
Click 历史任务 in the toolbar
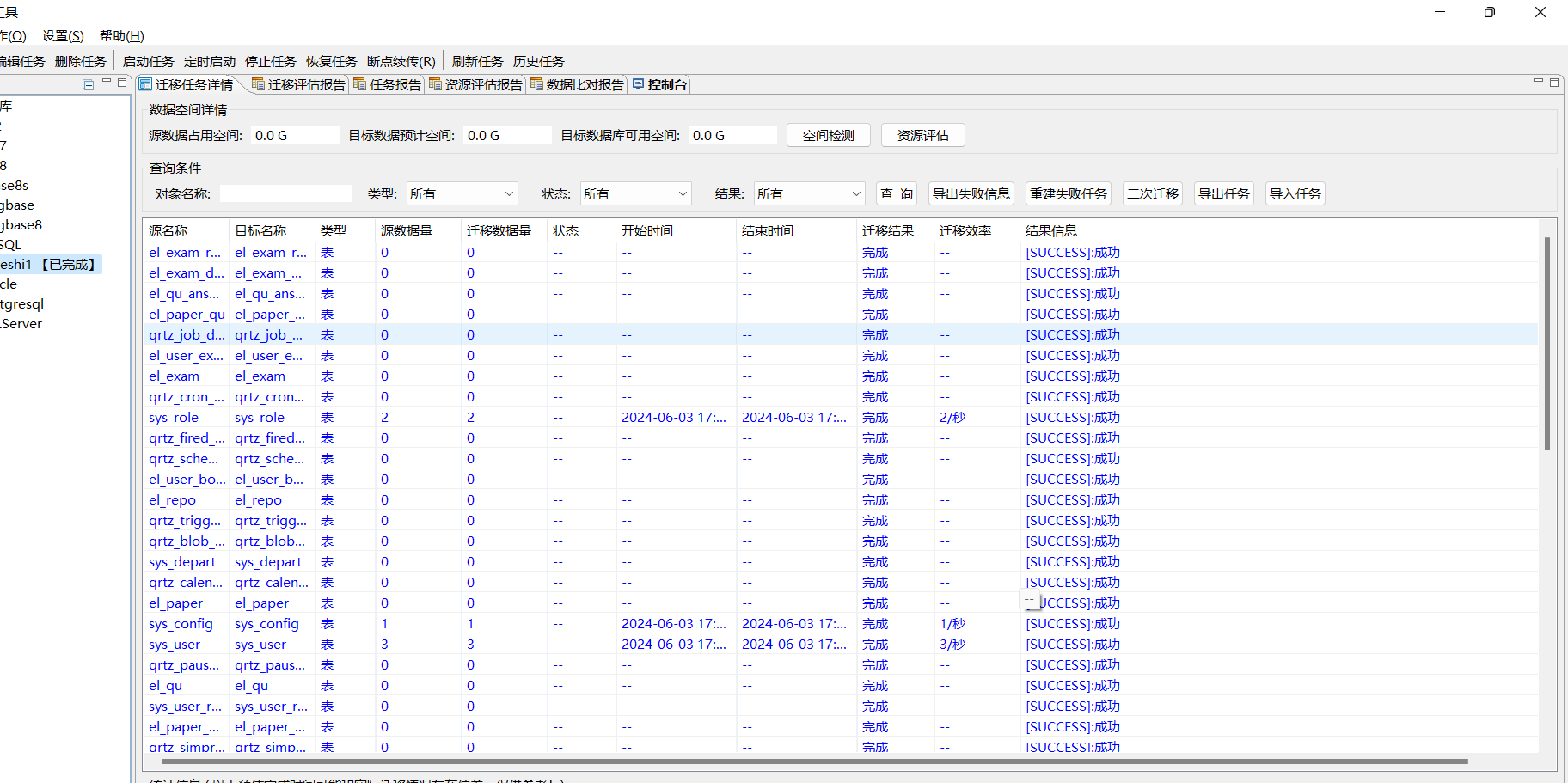point(539,62)
